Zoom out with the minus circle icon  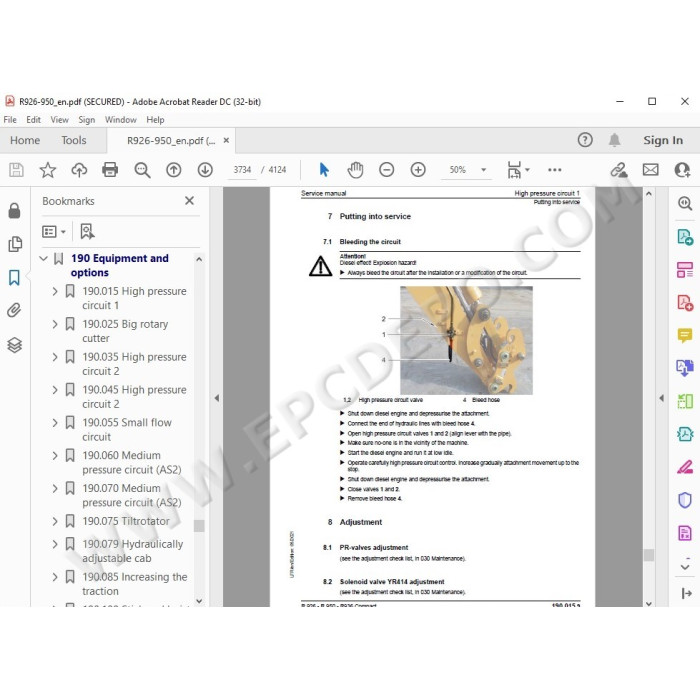point(387,170)
